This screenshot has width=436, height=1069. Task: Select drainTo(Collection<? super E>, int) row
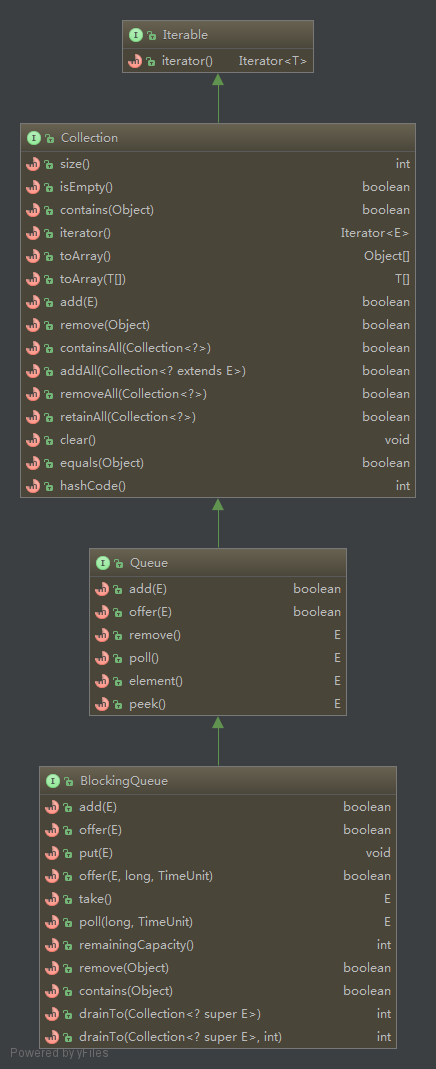point(218,1037)
